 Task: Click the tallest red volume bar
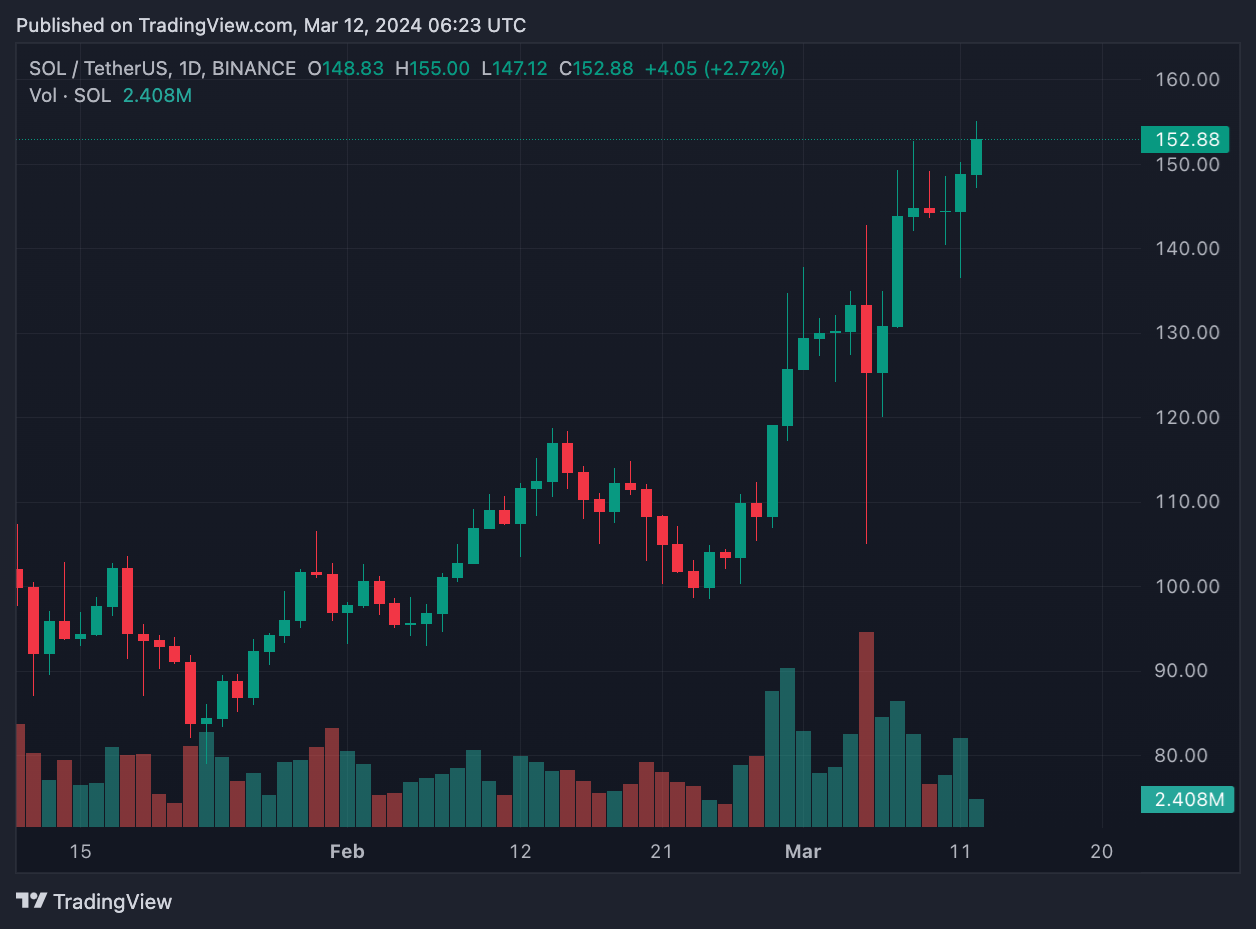[x=866, y=729]
